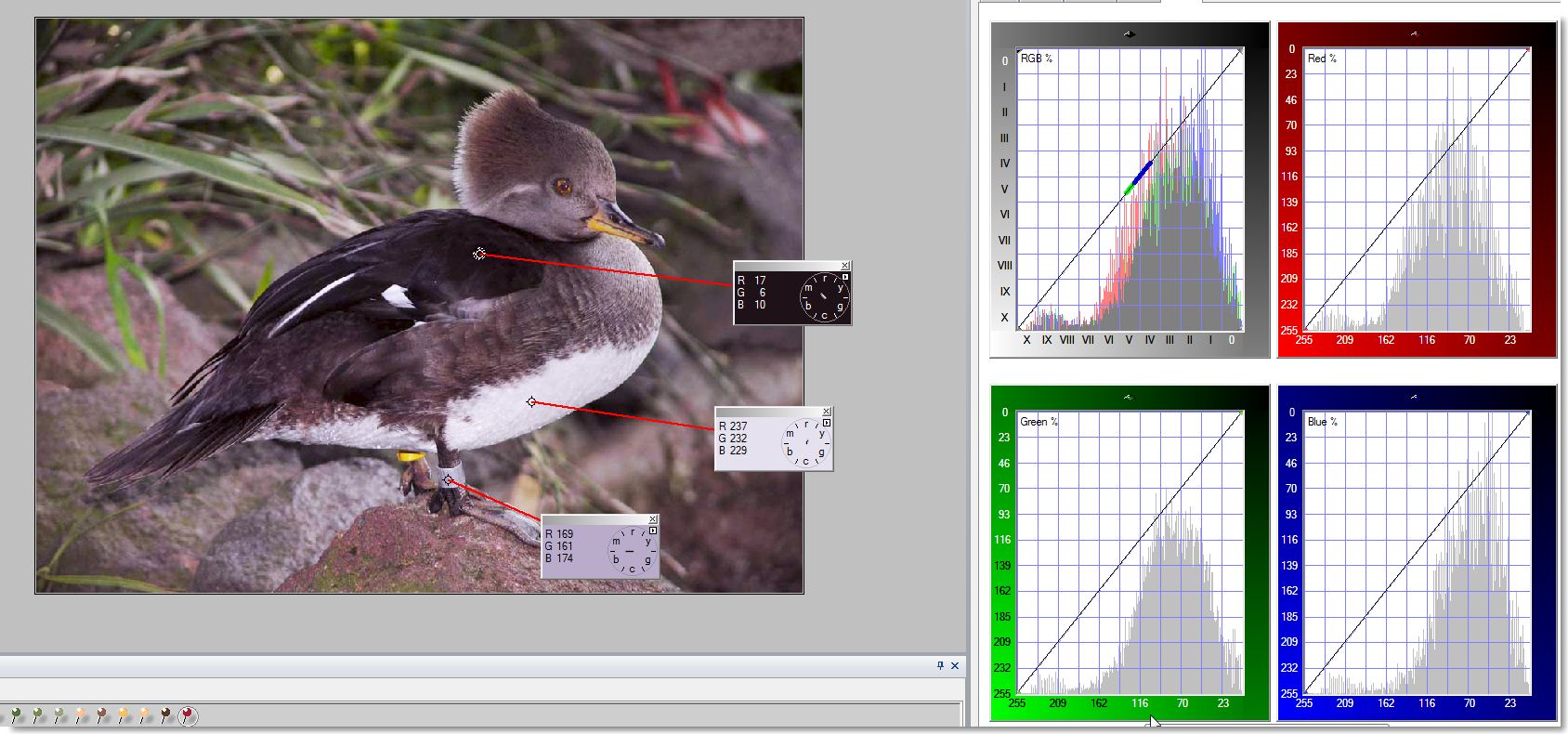The image size is (1568, 734).
Task: Close the white belly sampler readout (R 237)
Action: (x=827, y=412)
